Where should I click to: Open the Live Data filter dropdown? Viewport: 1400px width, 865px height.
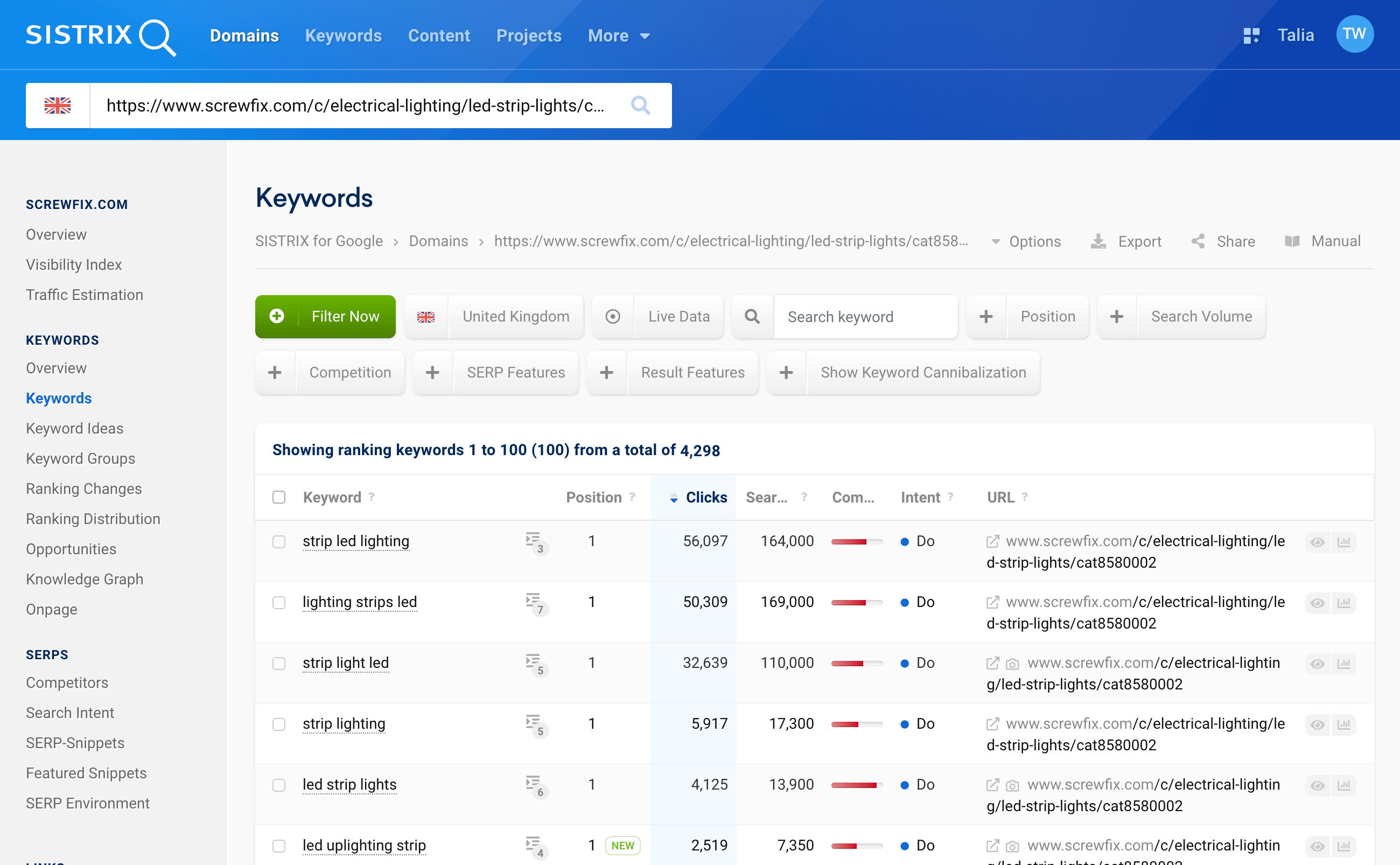click(x=658, y=316)
